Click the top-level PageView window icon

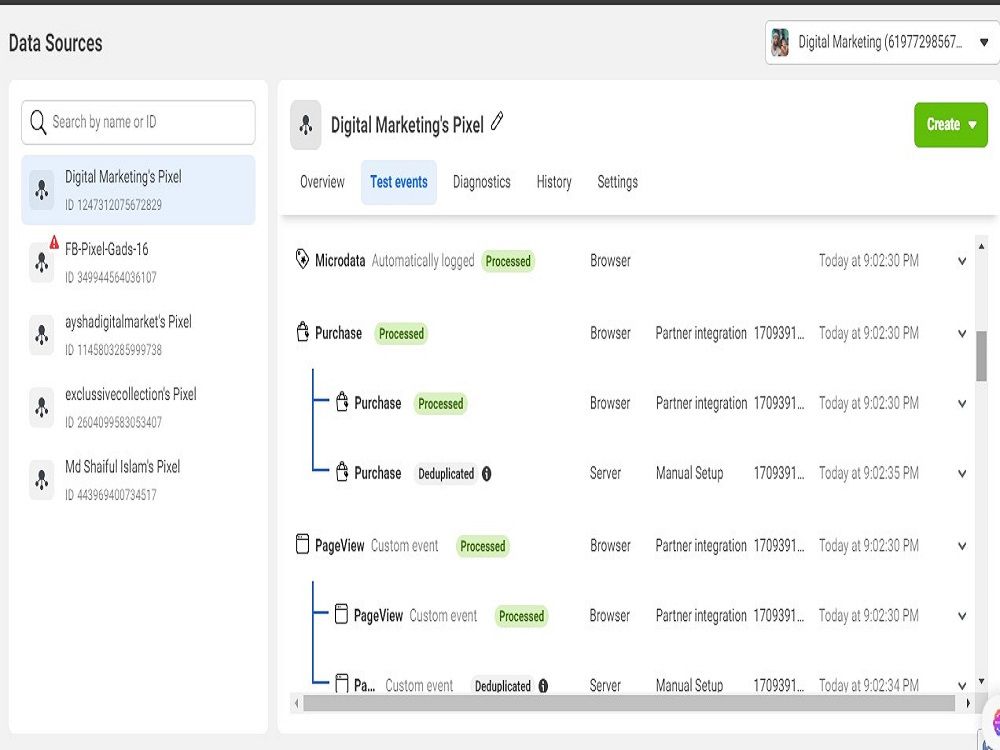click(303, 545)
